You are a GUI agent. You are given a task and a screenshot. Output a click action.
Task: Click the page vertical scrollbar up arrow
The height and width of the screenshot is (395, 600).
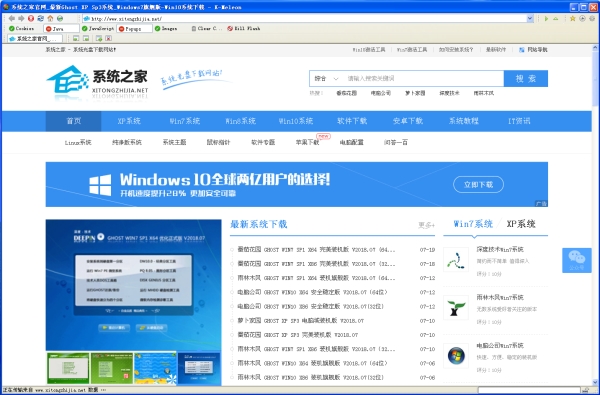click(595, 48)
